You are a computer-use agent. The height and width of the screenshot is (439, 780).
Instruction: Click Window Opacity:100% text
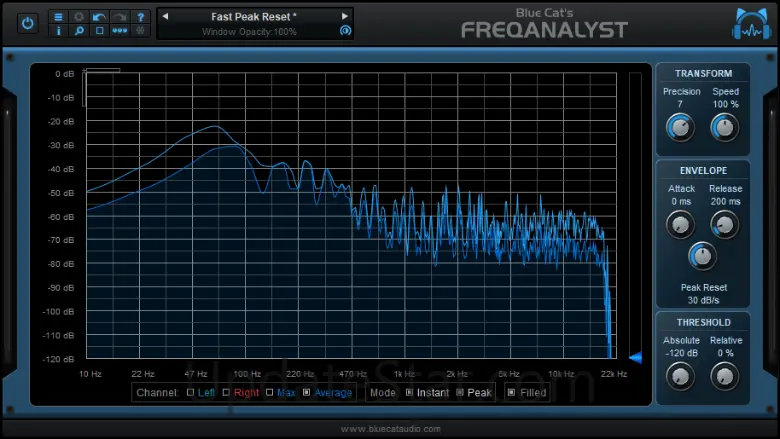click(249, 32)
